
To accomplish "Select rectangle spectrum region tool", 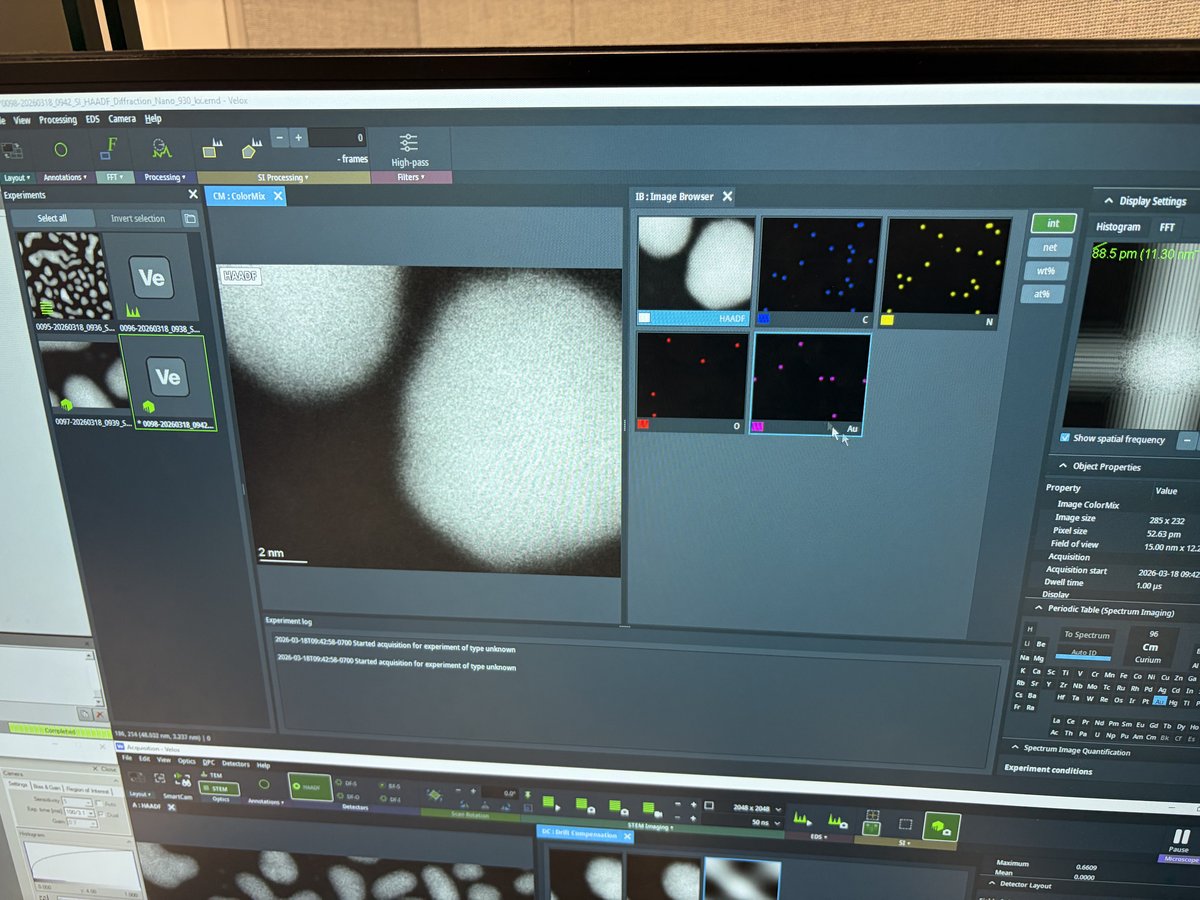I will pos(211,150).
